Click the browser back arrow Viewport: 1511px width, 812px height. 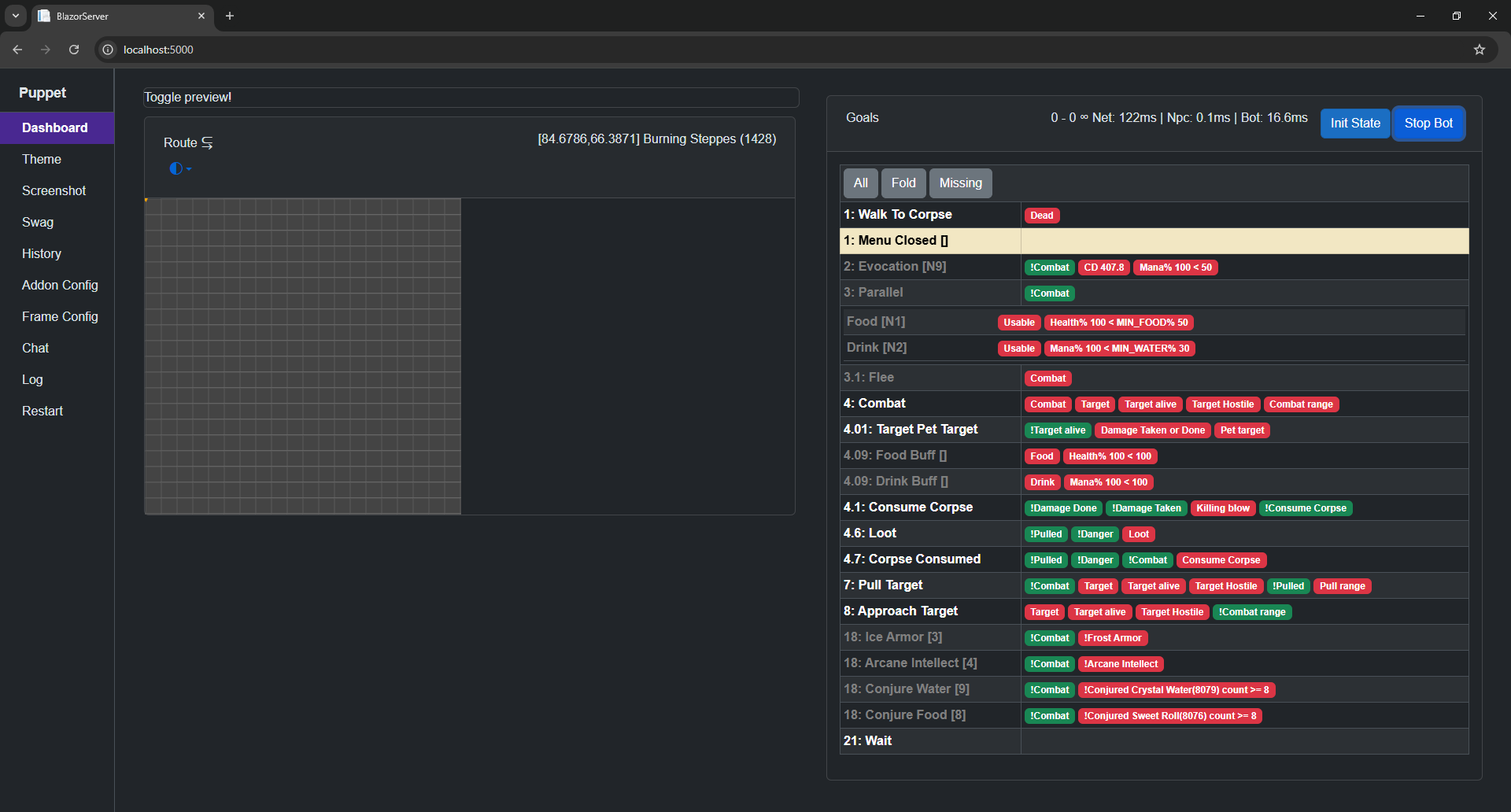[x=17, y=50]
